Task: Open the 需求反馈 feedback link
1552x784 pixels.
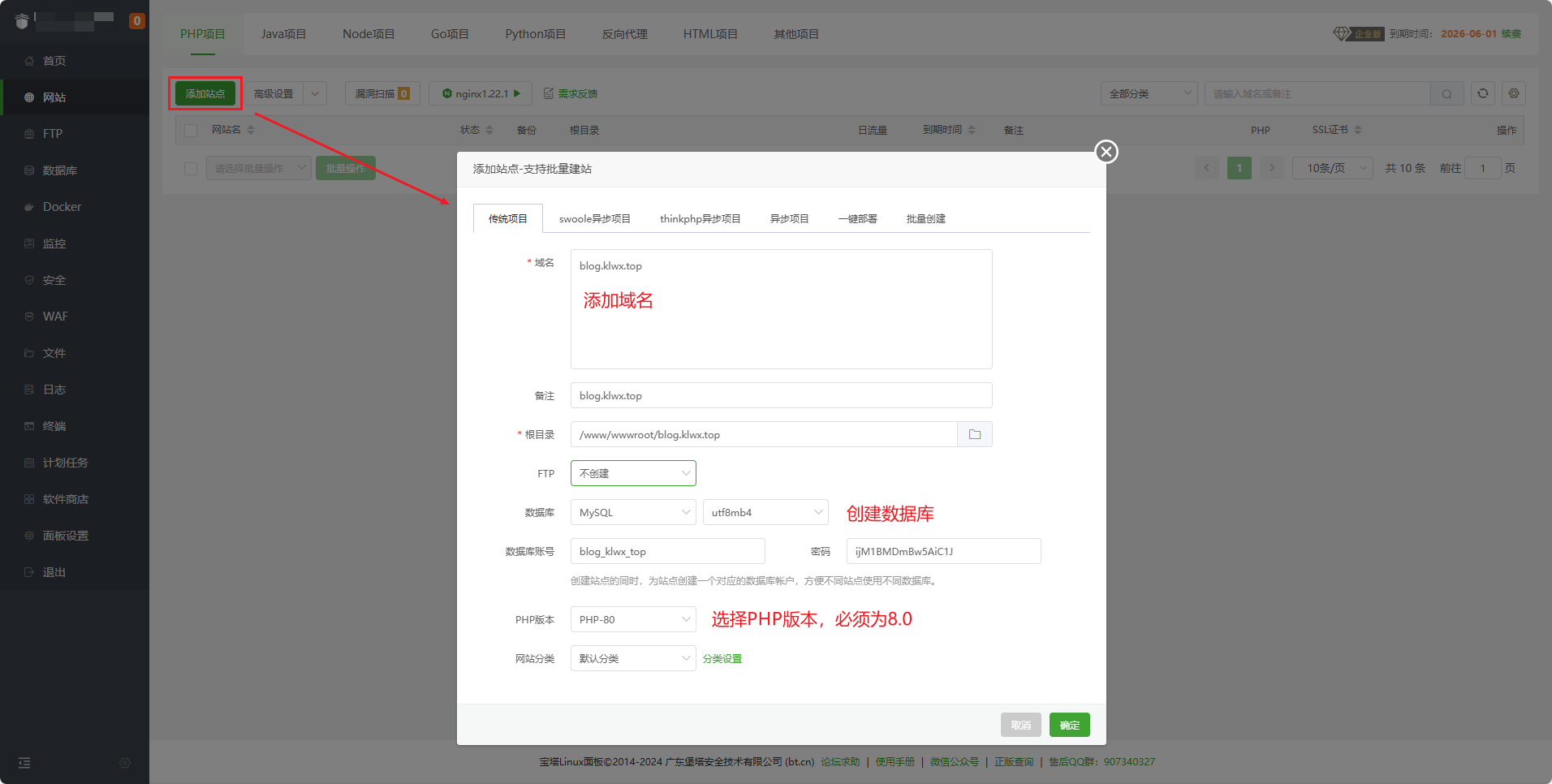Action: click(571, 93)
